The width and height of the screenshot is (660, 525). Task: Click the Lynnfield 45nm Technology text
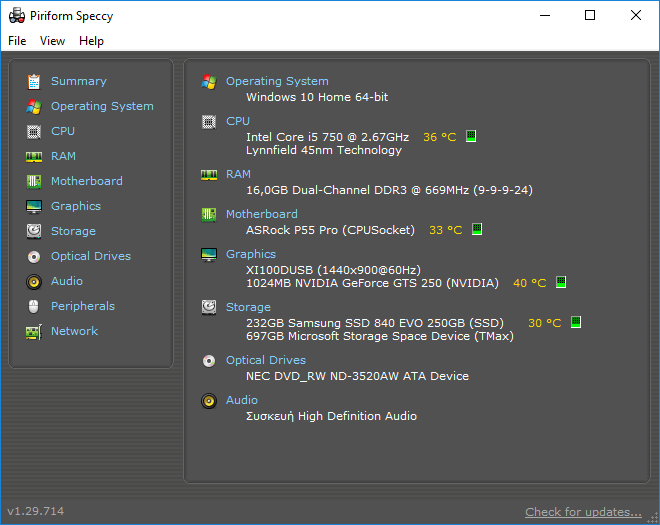324,150
